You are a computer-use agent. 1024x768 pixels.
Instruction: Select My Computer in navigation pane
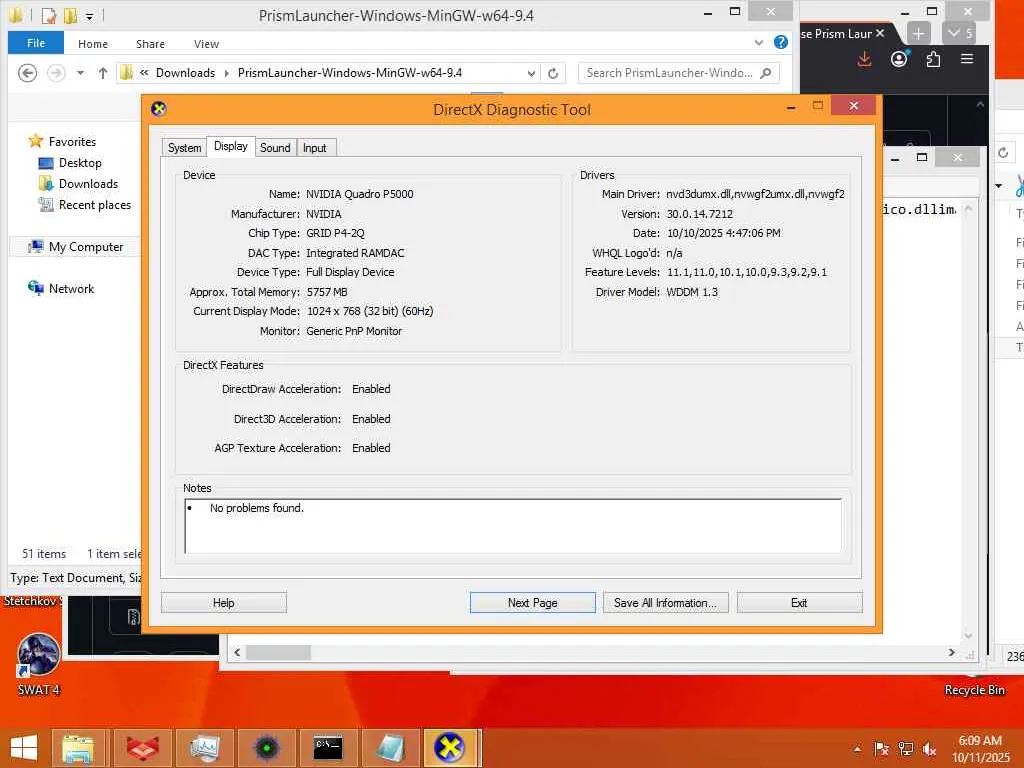[86, 247]
